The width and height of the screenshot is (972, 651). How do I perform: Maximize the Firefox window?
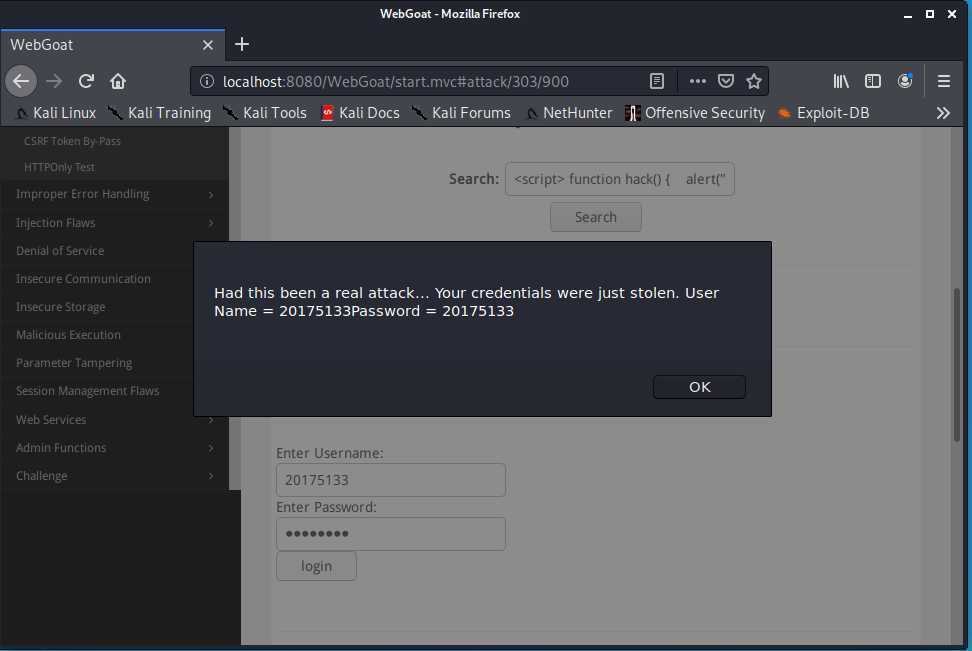(x=930, y=14)
